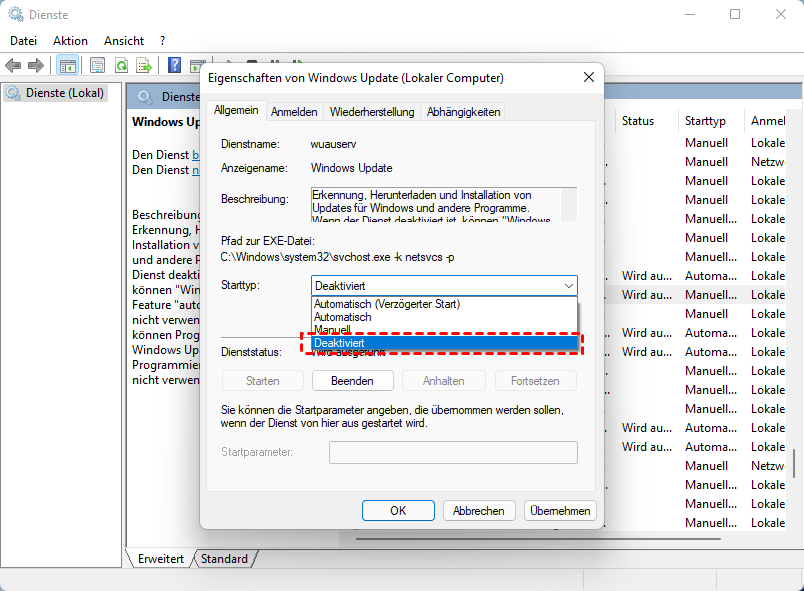Open the toolbar Properties icon
The width and height of the screenshot is (804, 591).
coord(97,65)
